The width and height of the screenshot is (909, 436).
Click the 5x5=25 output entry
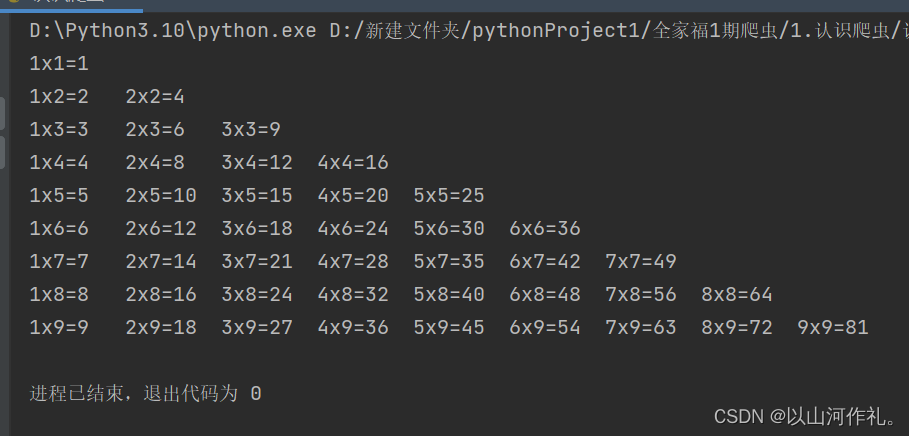coord(449,196)
